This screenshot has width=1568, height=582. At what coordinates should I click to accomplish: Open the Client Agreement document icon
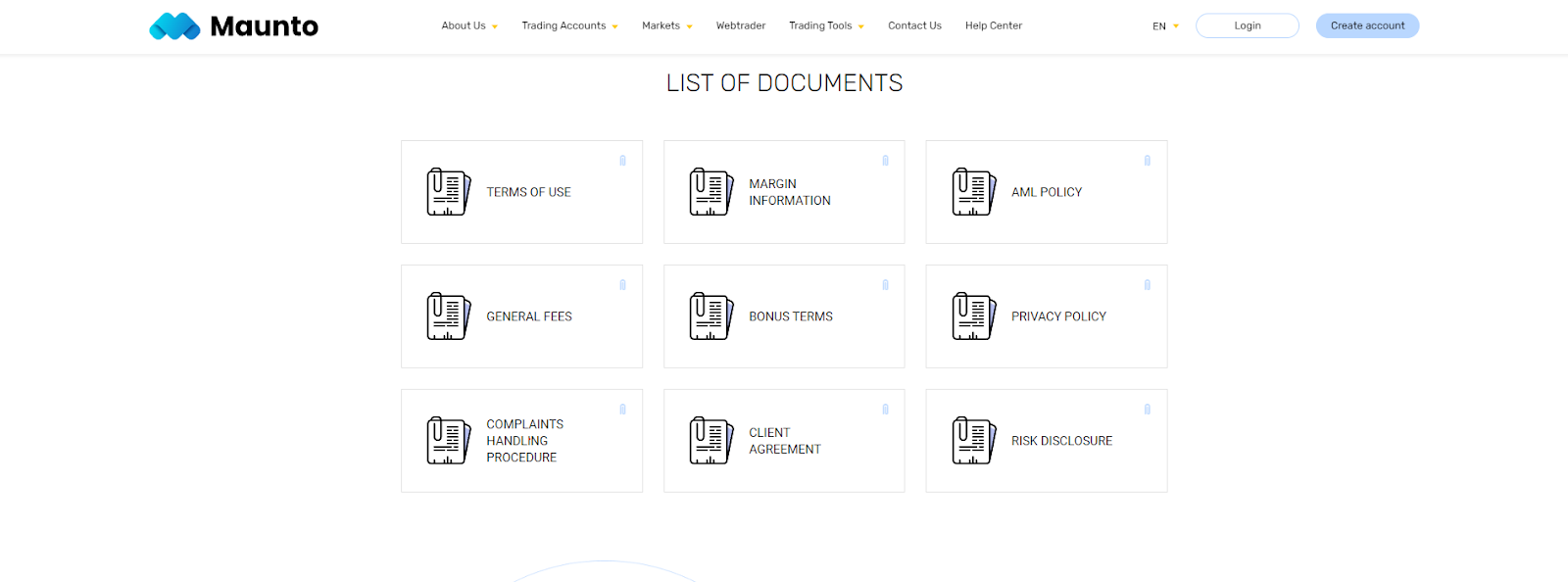tap(711, 441)
